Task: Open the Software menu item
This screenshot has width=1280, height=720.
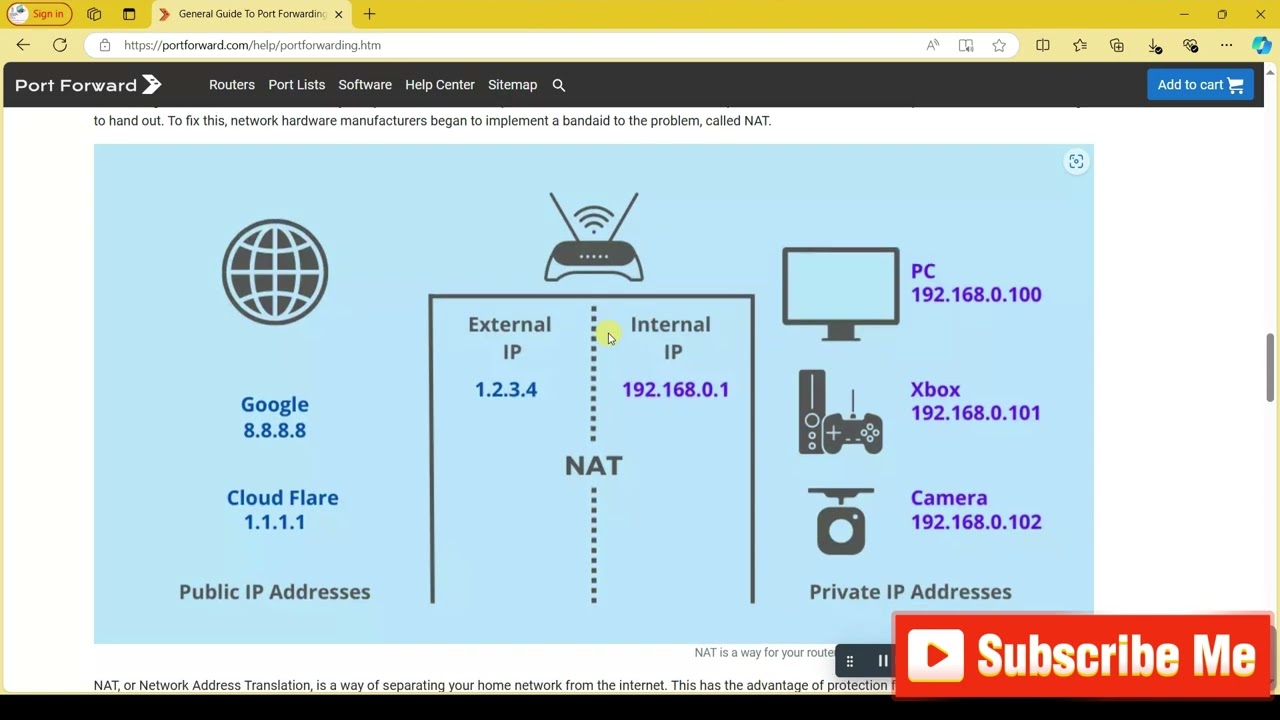Action: (x=365, y=85)
